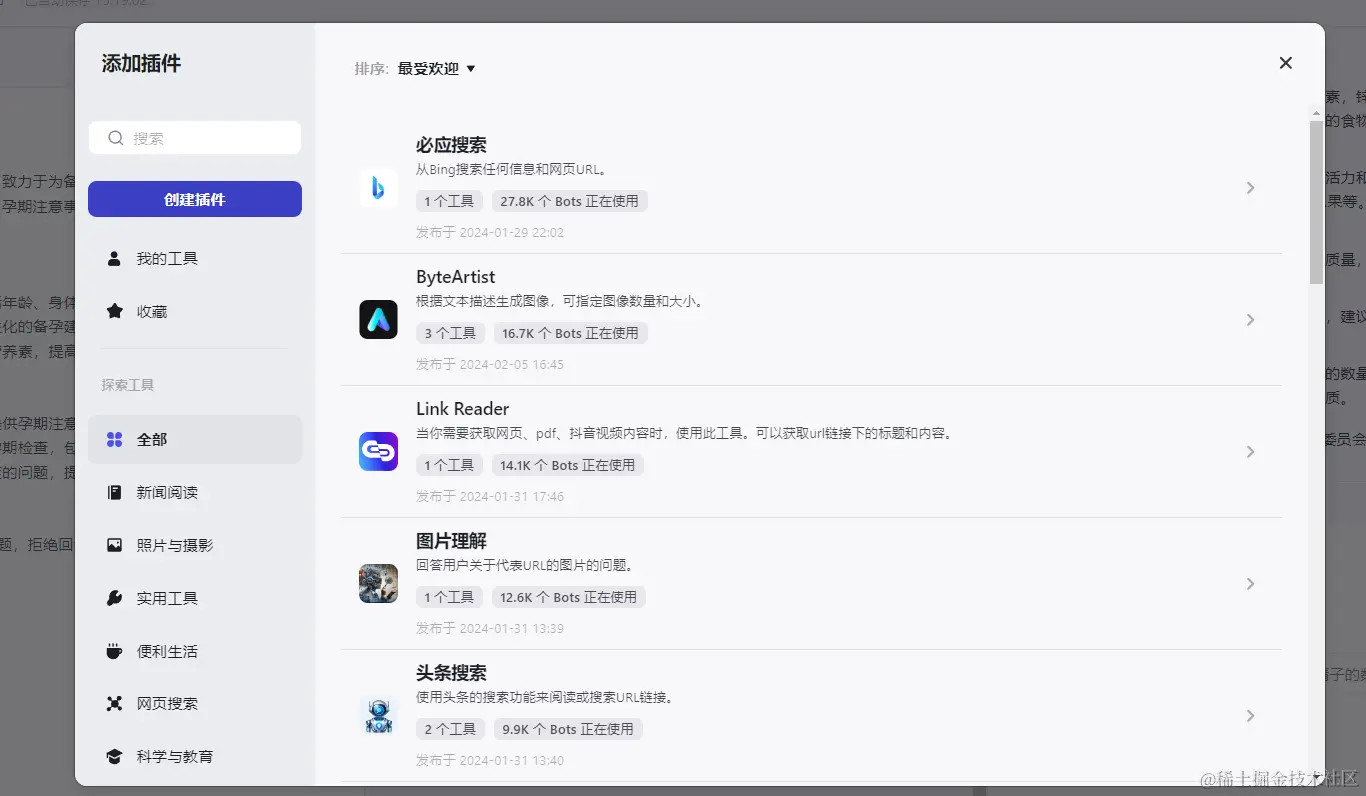Click the 14.1K 个 Bots 正在使用 tag
This screenshot has width=1366, height=796.
[568, 465]
